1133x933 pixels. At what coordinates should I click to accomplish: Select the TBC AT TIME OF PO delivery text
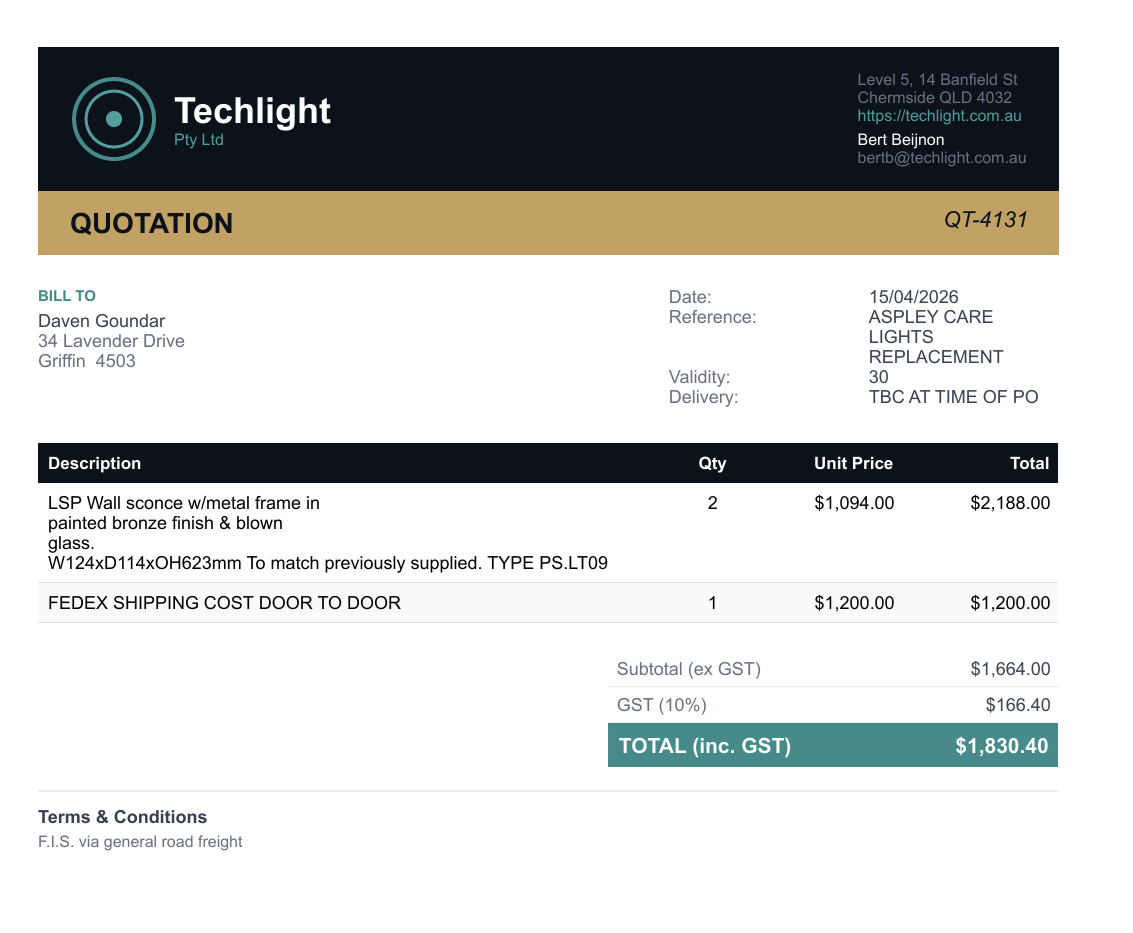(953, 397)
